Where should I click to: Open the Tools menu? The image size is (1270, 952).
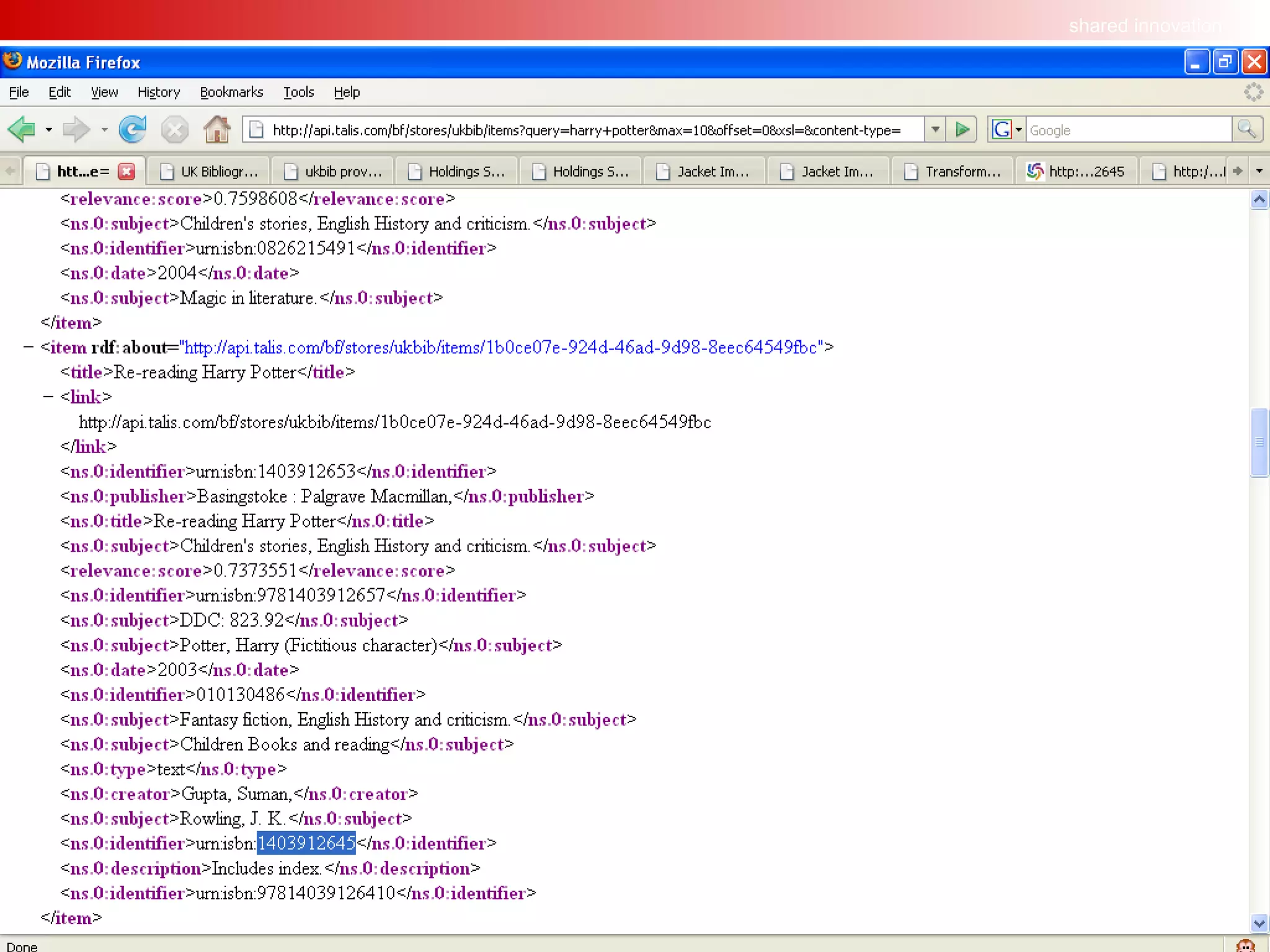pos(298,92)
